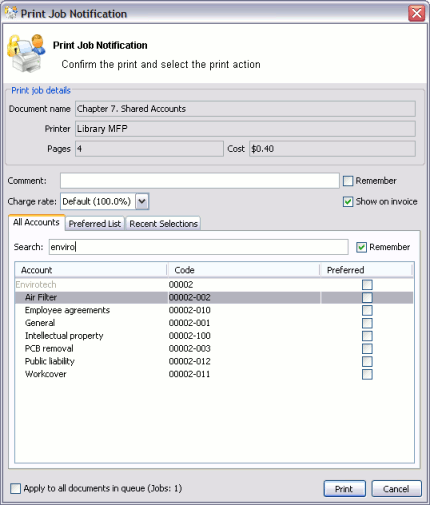Check Preferred box for Public liability
Image resolution: width=430 pixels, height=505 pixels.
coord(367,361)
